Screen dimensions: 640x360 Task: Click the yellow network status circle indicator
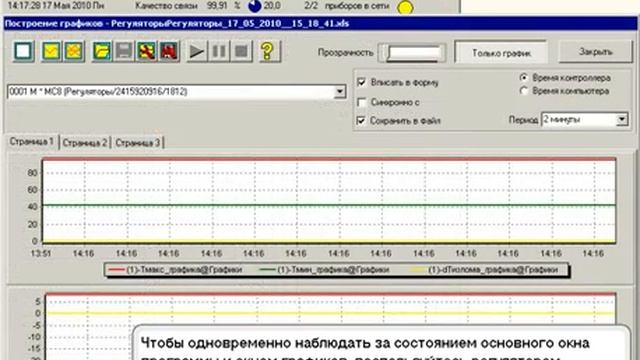pos(405,7)
